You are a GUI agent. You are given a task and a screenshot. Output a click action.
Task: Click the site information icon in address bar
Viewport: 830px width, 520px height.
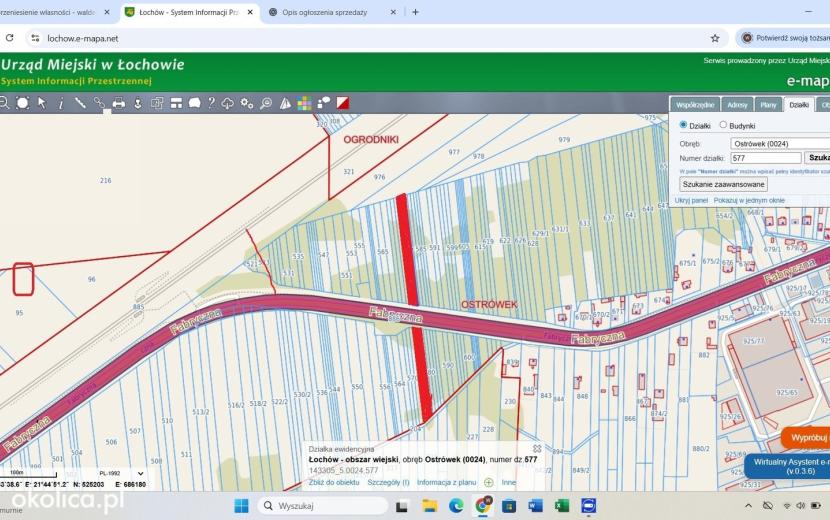(x=35, y=38)
